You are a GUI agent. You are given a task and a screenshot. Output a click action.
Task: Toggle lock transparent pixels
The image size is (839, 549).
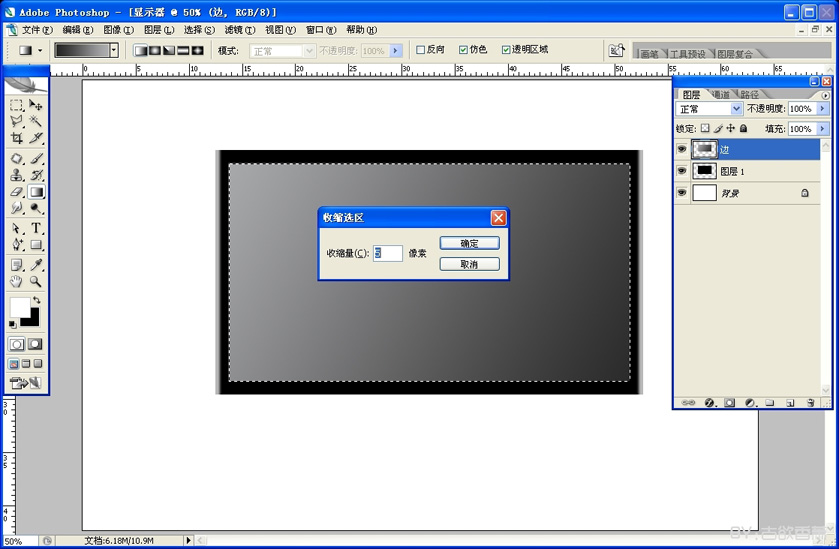coord(705,128)
